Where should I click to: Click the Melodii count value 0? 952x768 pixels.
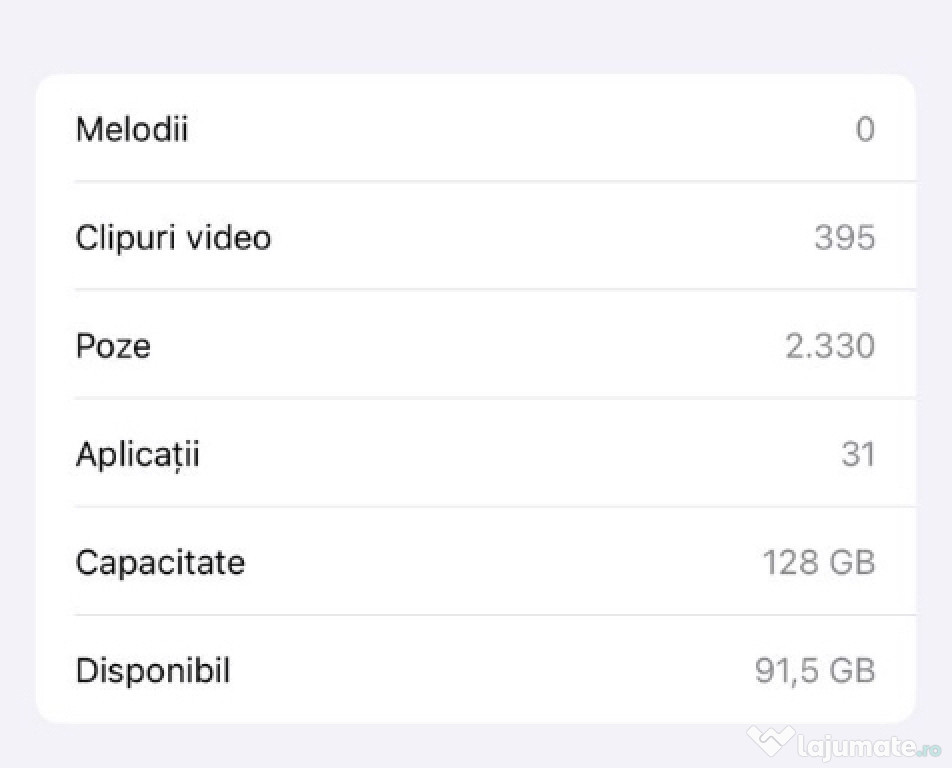[865, 129]
